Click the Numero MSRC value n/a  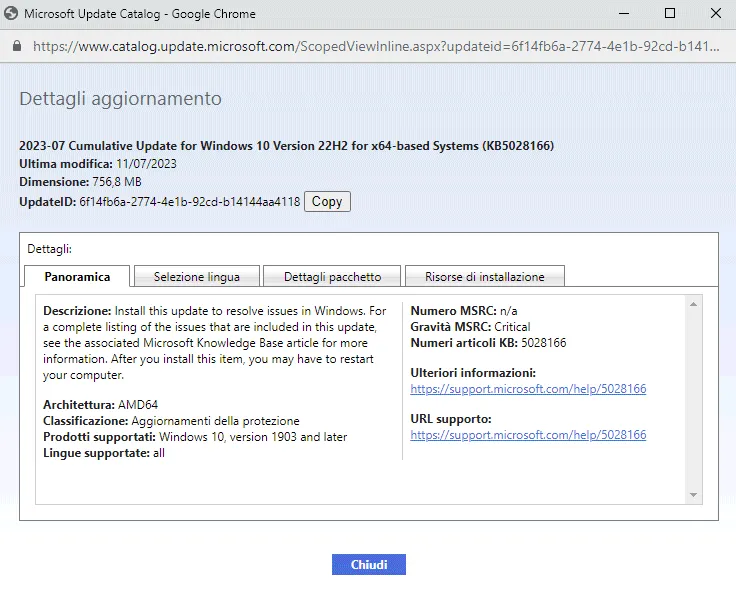(x=508, y=311)
